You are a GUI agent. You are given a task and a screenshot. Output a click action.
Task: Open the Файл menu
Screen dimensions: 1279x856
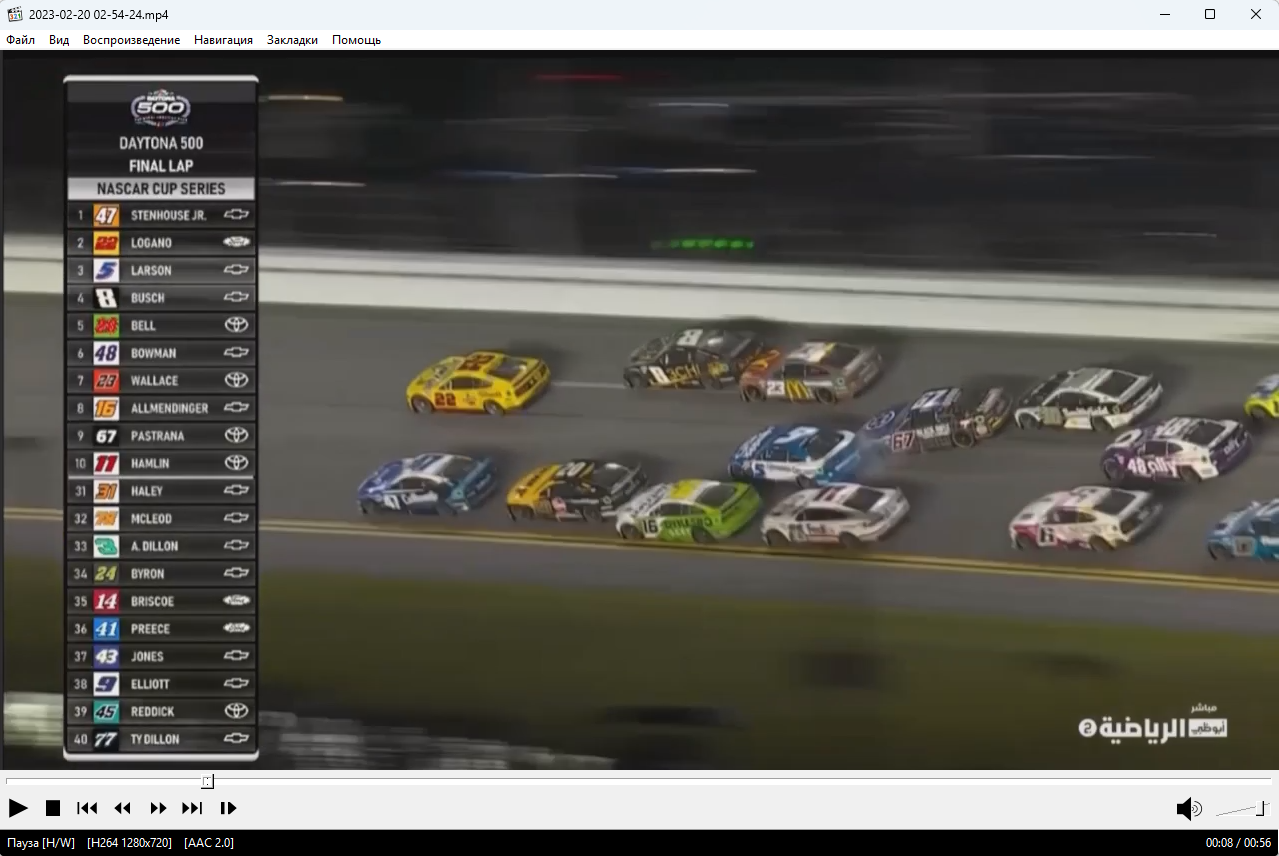(x=20, y=40)
